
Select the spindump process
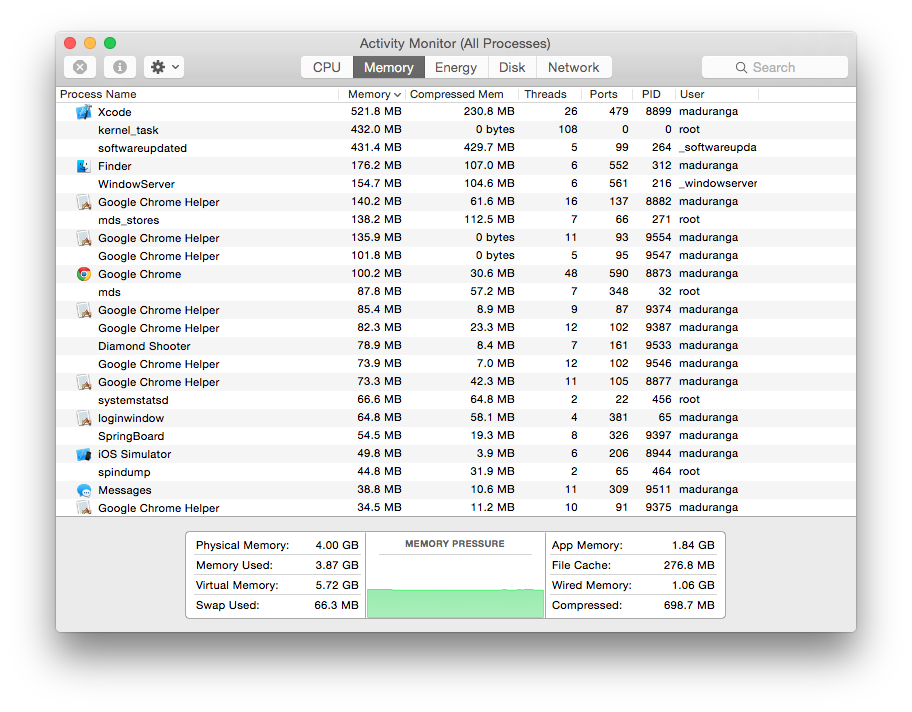point(456,472)
